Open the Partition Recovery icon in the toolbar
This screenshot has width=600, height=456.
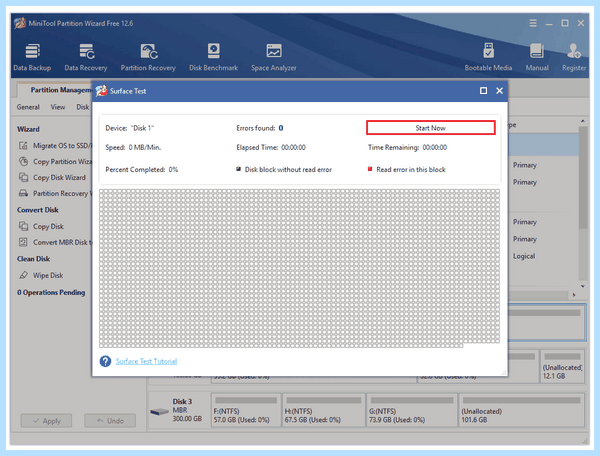click(x=148, y=57)
